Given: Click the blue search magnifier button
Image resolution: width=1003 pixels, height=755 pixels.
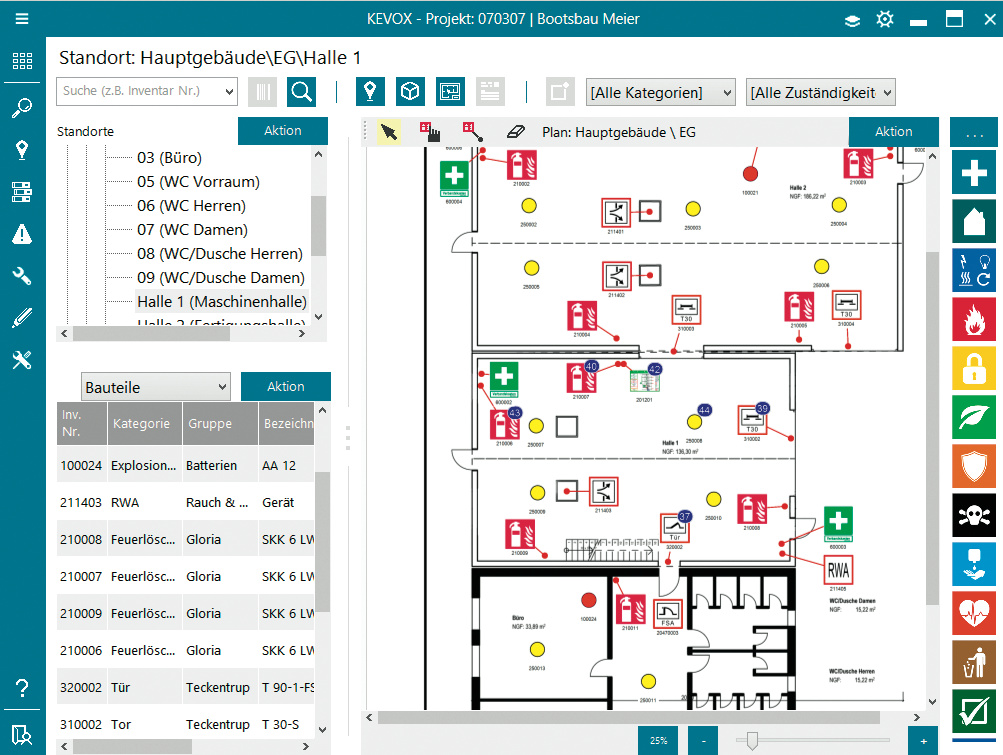Looking at the screenshot, I should coord(301,92).
